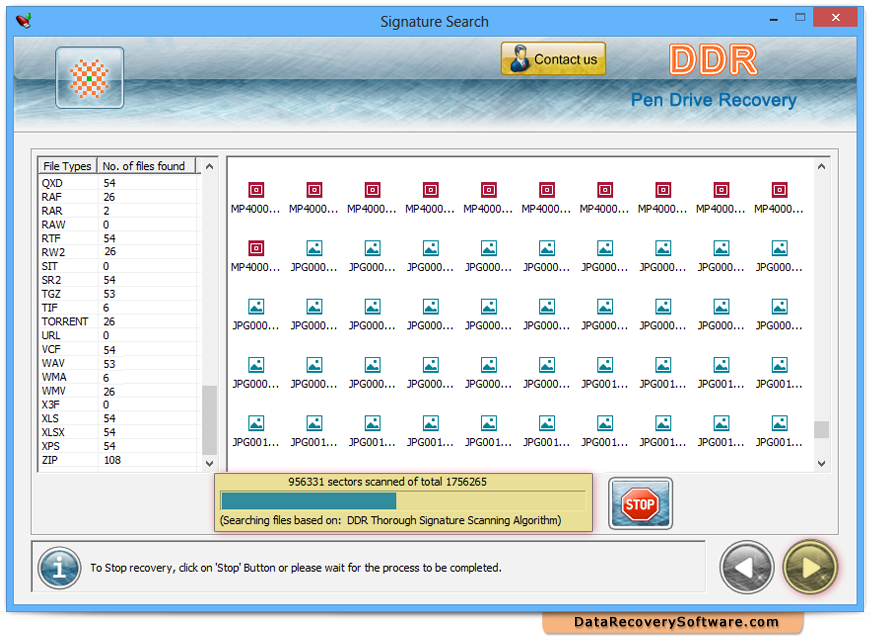
Task: Click the count 108 in ZIP row
Action: click(112, 460)
